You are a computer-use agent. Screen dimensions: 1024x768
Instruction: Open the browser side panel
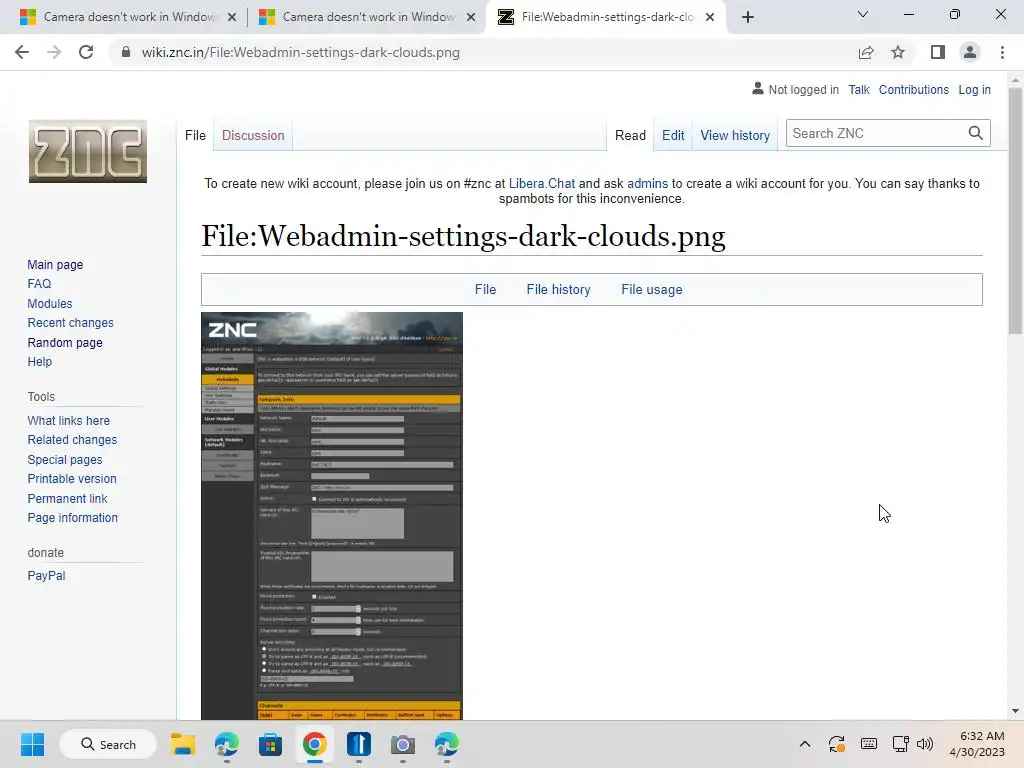938,52
